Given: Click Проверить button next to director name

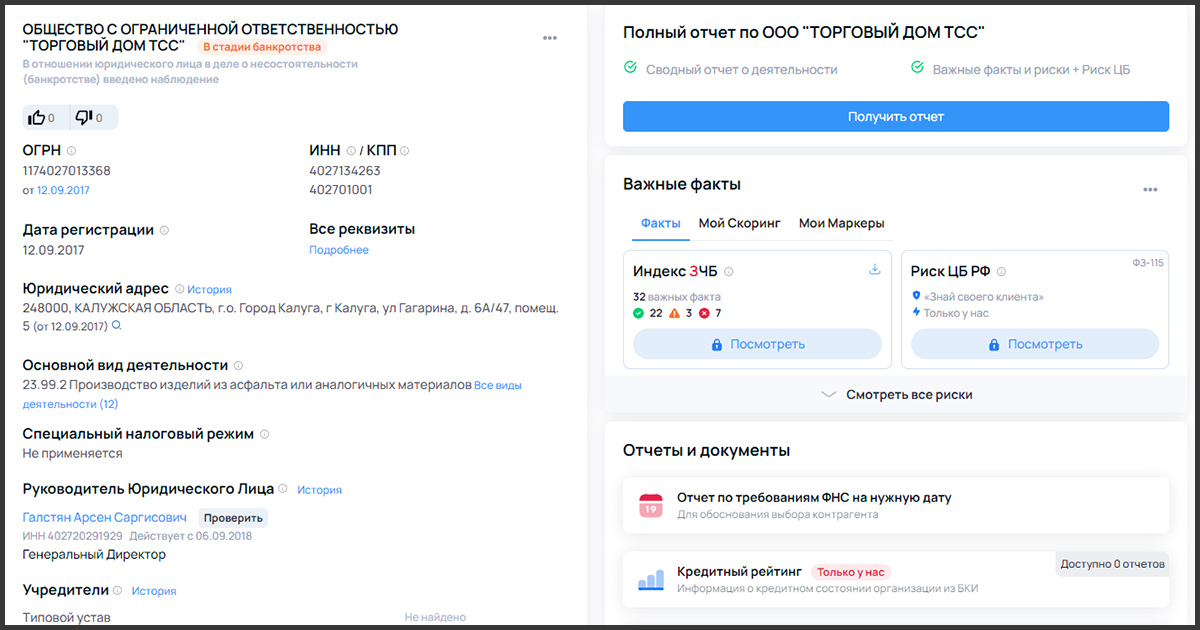Looking at the screenshot, I should tap(233, 518).
